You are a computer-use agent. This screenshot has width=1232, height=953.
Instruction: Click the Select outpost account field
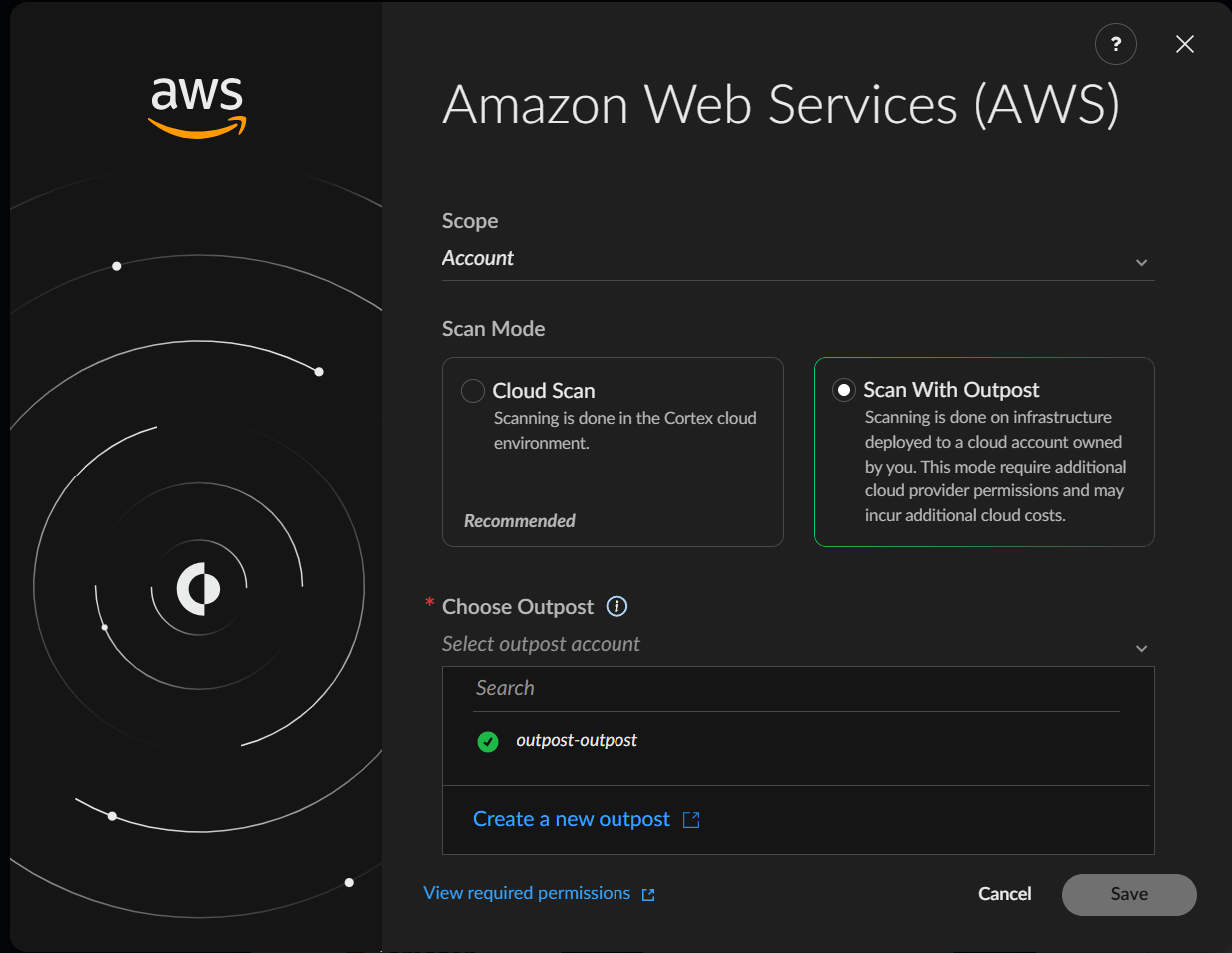pos(779,645)
